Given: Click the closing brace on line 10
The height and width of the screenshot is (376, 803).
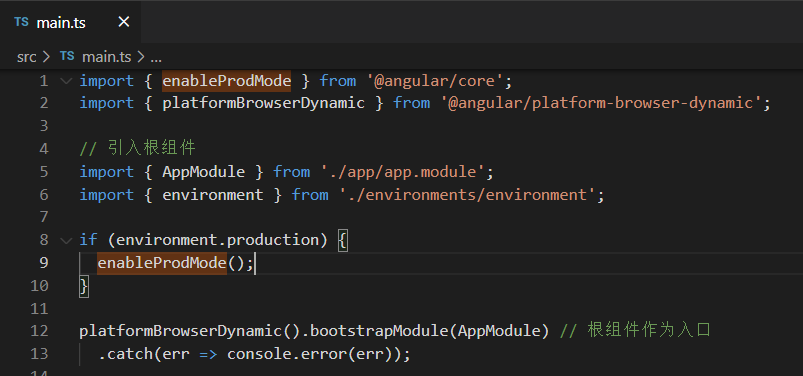Looking at the screenshot, I should coord(84,285).
